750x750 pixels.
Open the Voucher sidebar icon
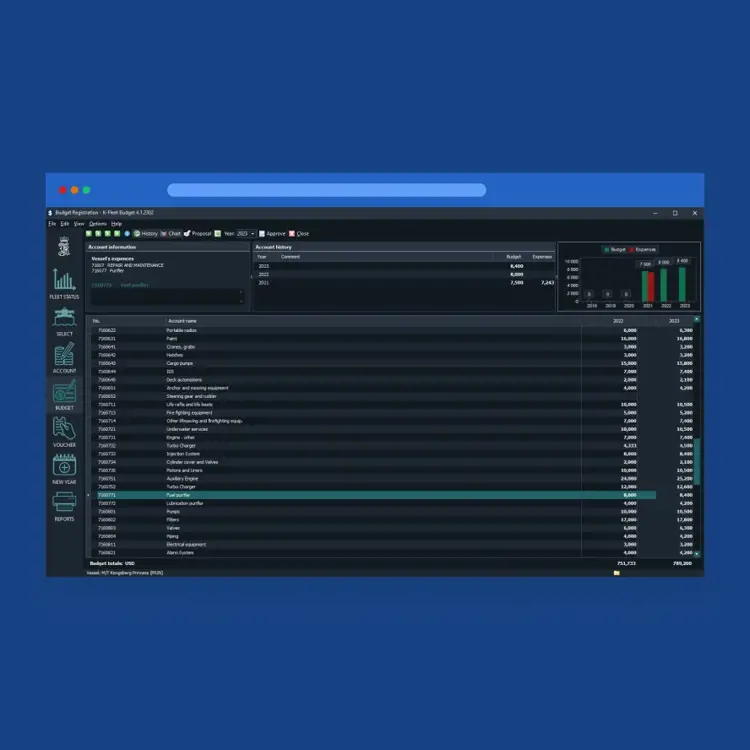point(64,430)
